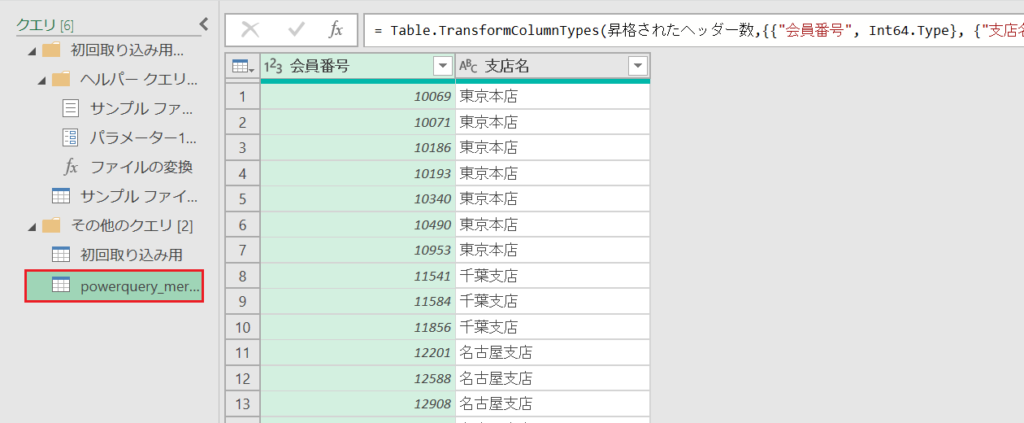
Task: Click the 東京本店 cell in row 7
Action: point(552,250)
